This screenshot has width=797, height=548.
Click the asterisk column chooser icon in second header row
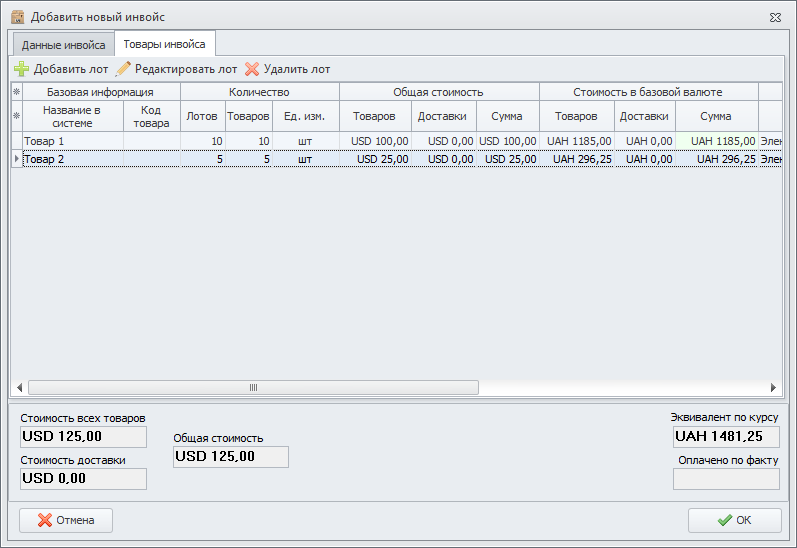click(x=16, y=116)
